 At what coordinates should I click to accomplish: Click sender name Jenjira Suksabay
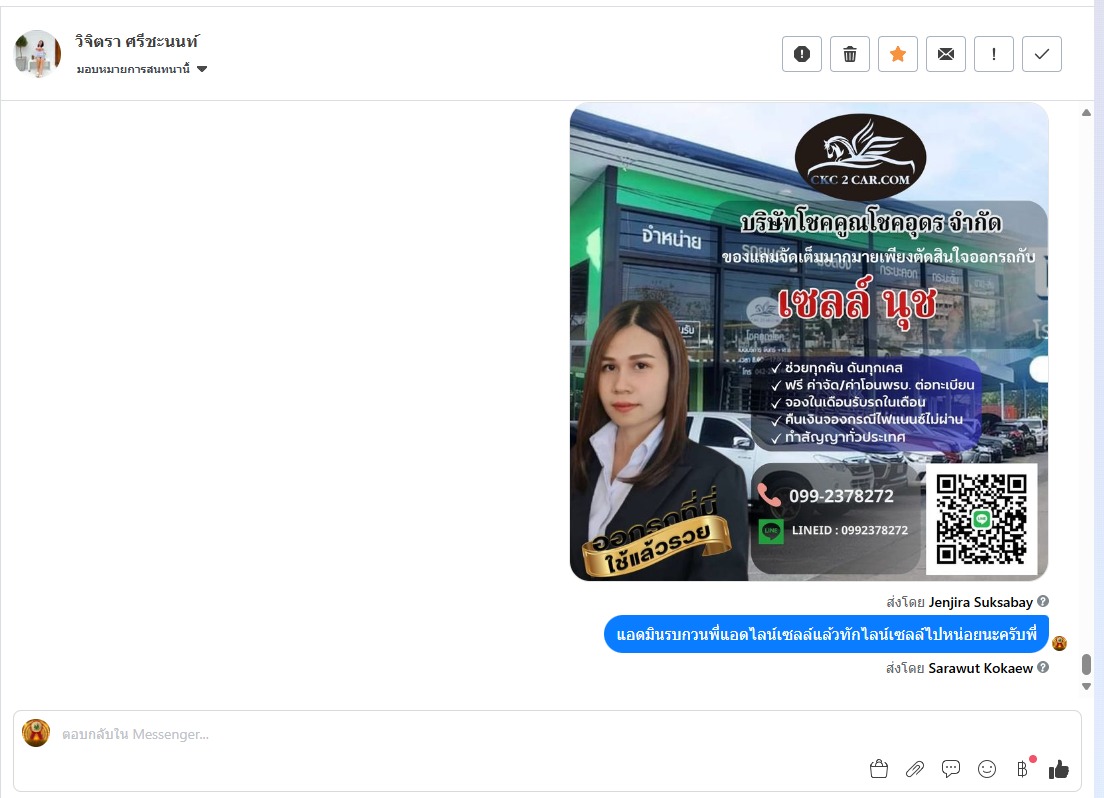(980, 602)
